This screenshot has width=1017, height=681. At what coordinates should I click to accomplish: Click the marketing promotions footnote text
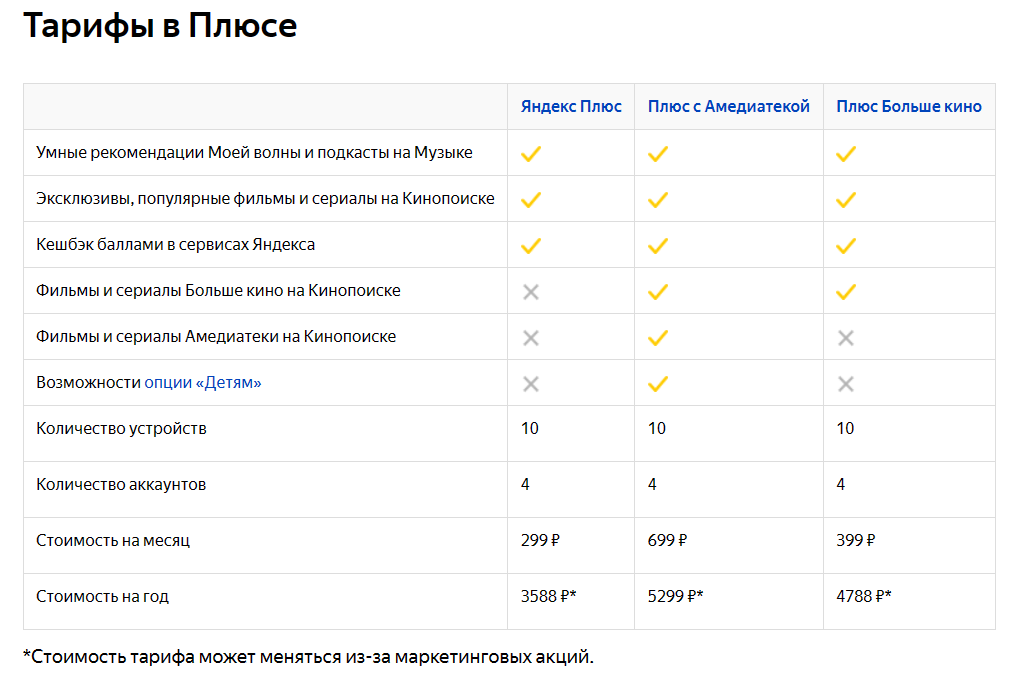pyautogui.click(x=308, y=657)
